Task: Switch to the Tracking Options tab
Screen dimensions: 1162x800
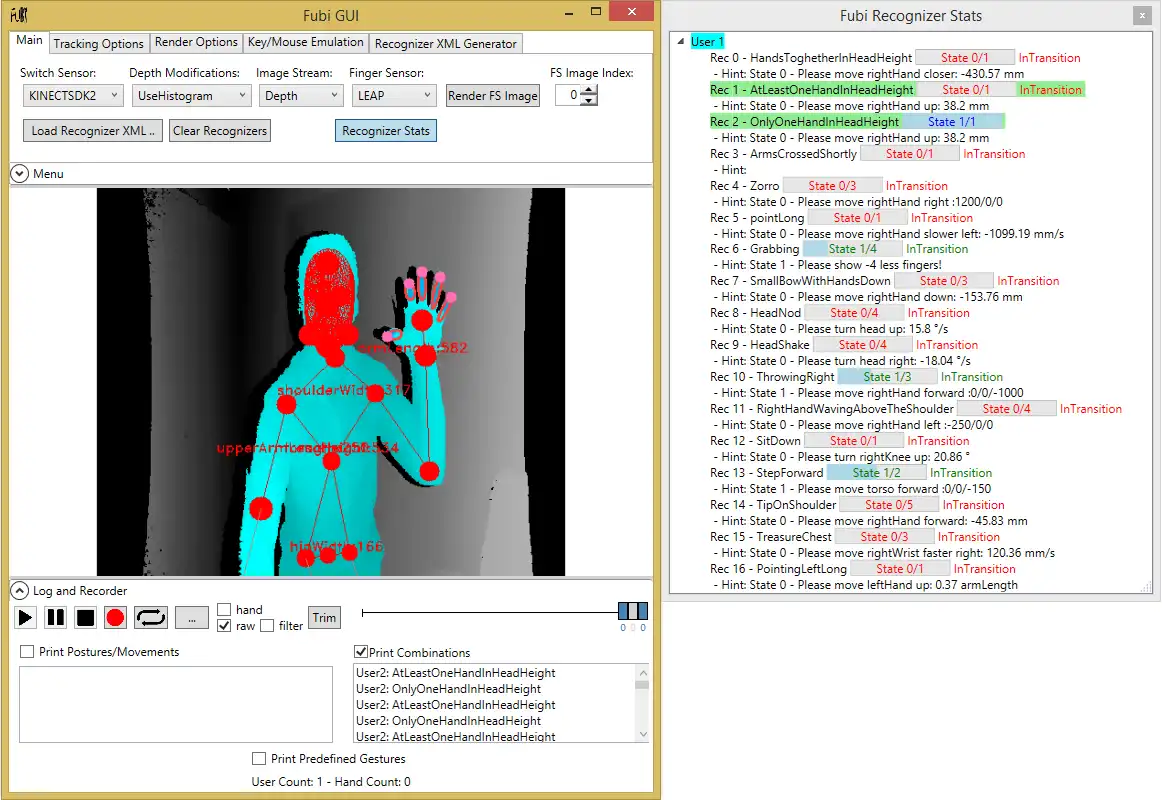Action: click(x=98, y=43)
